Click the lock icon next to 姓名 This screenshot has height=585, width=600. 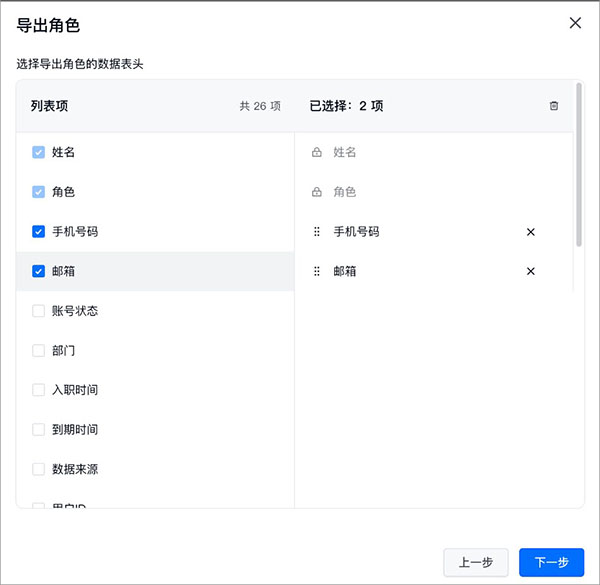pos(317,153)
